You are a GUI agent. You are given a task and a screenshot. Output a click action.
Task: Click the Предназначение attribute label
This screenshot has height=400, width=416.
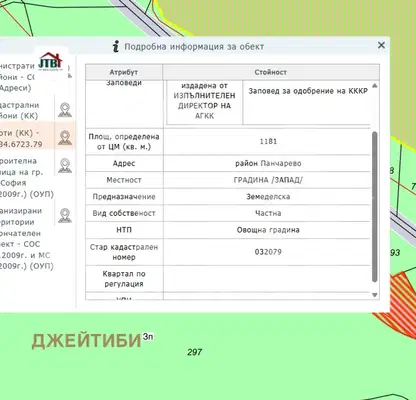pyautogui.click(x=124, y=197)
